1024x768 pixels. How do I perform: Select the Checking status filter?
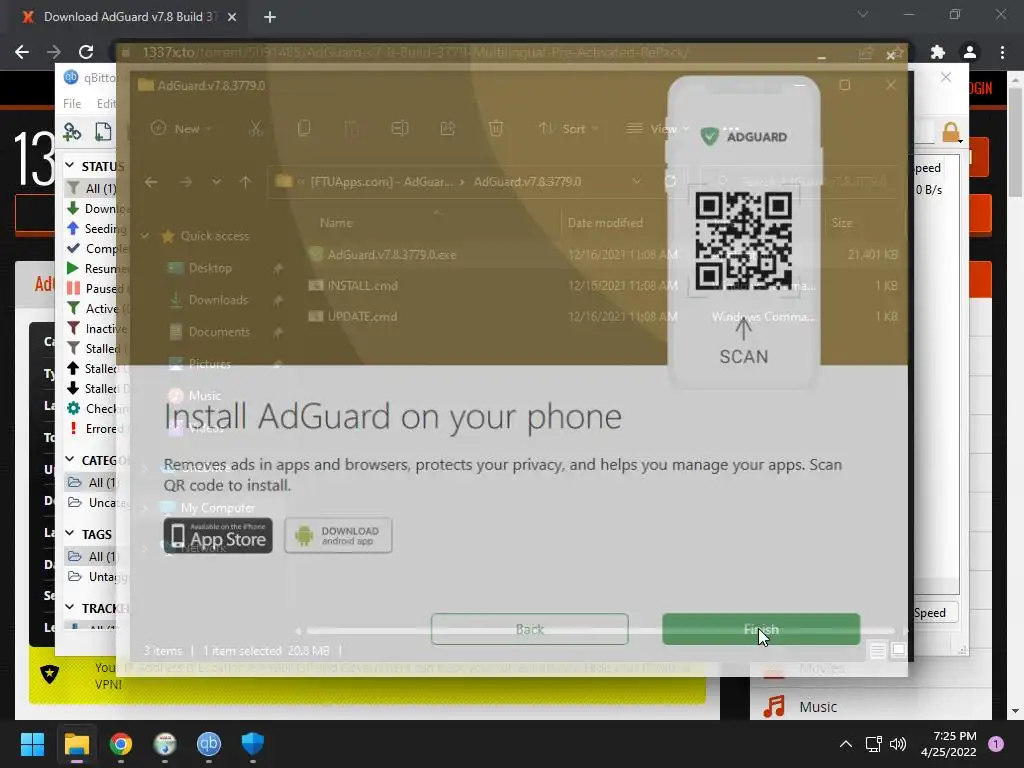[x=97, y=409]
